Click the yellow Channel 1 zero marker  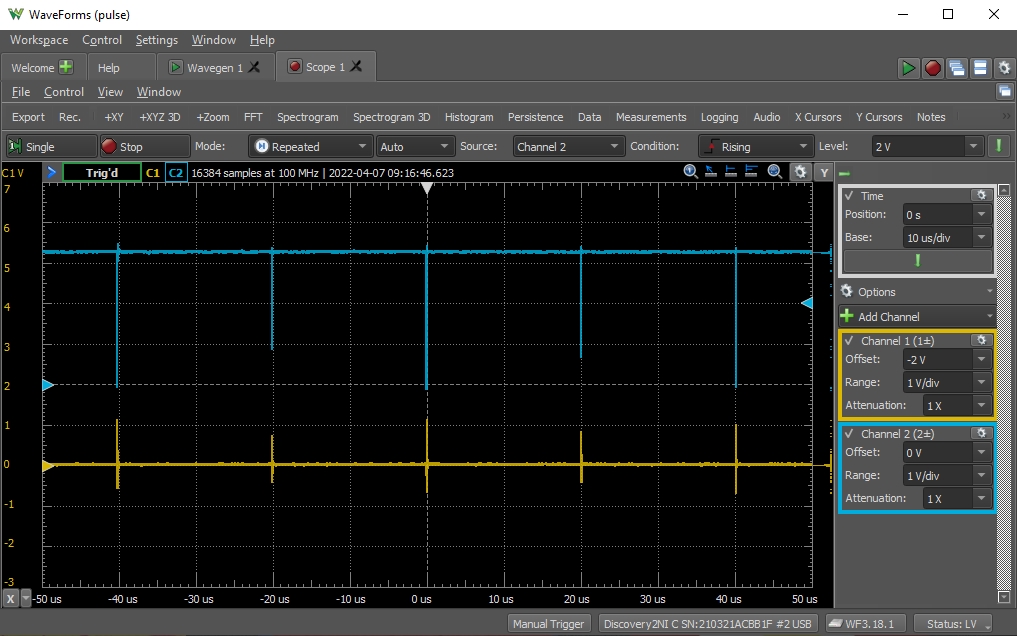coord(48,465)
